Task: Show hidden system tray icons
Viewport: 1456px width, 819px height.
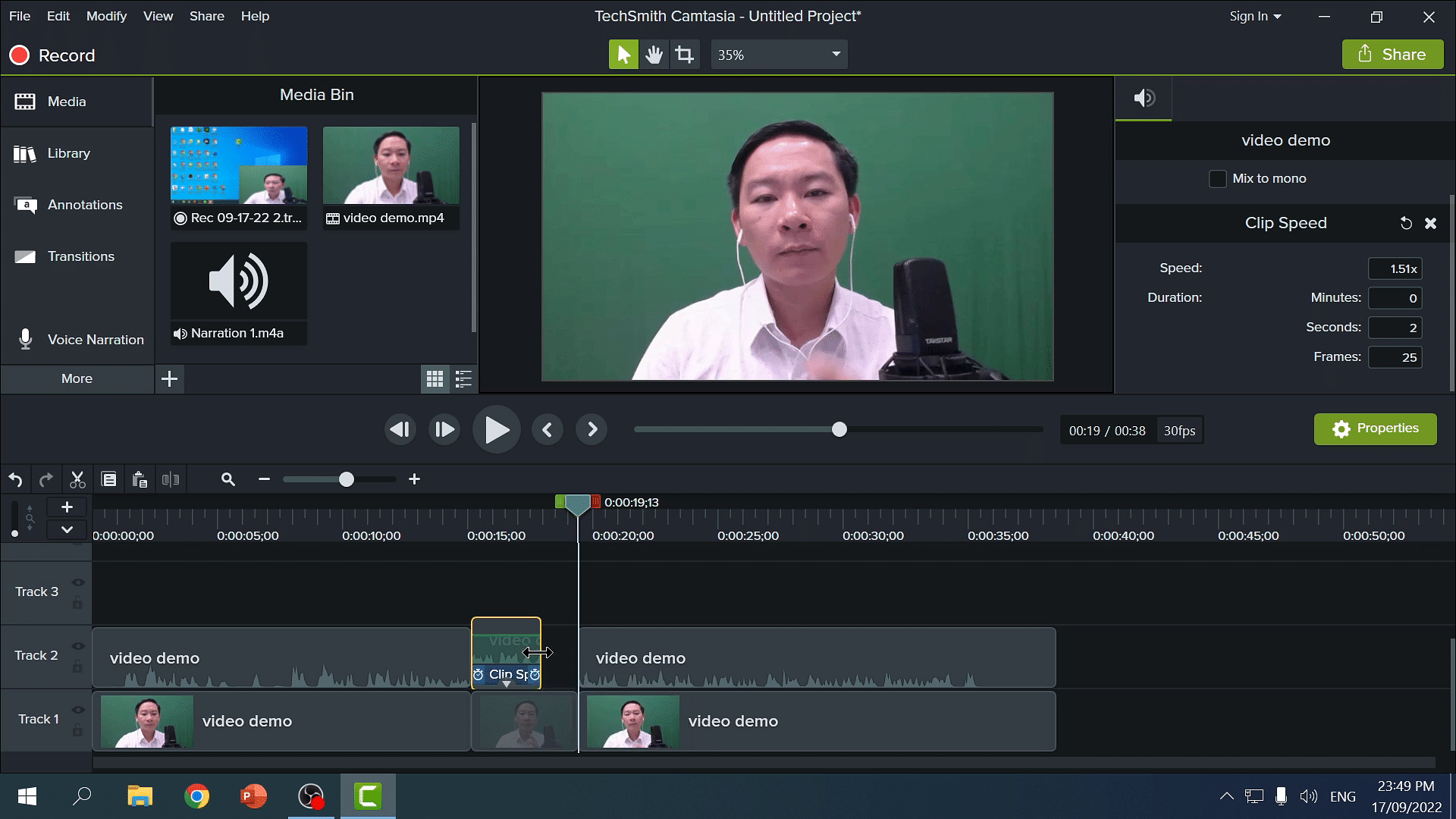Action: [x=1226, y=796]
